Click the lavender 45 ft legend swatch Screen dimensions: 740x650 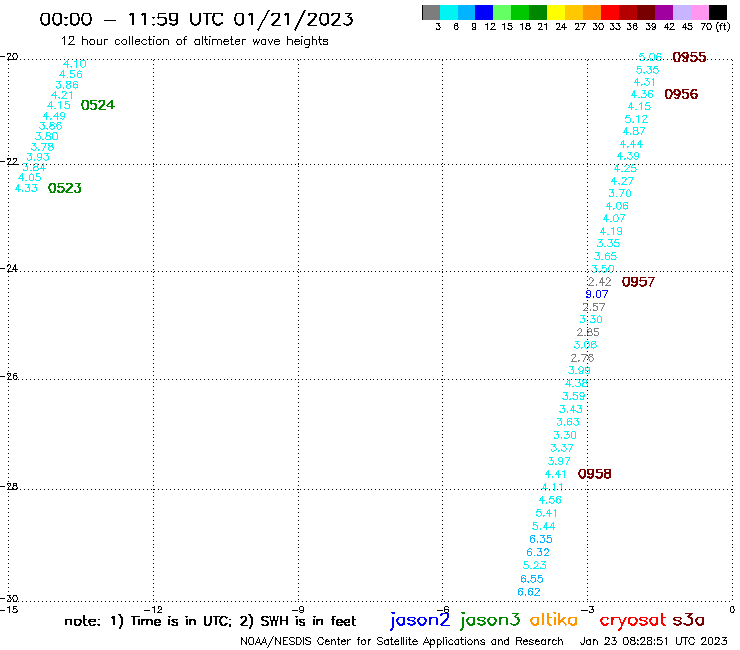coord(682,12)
